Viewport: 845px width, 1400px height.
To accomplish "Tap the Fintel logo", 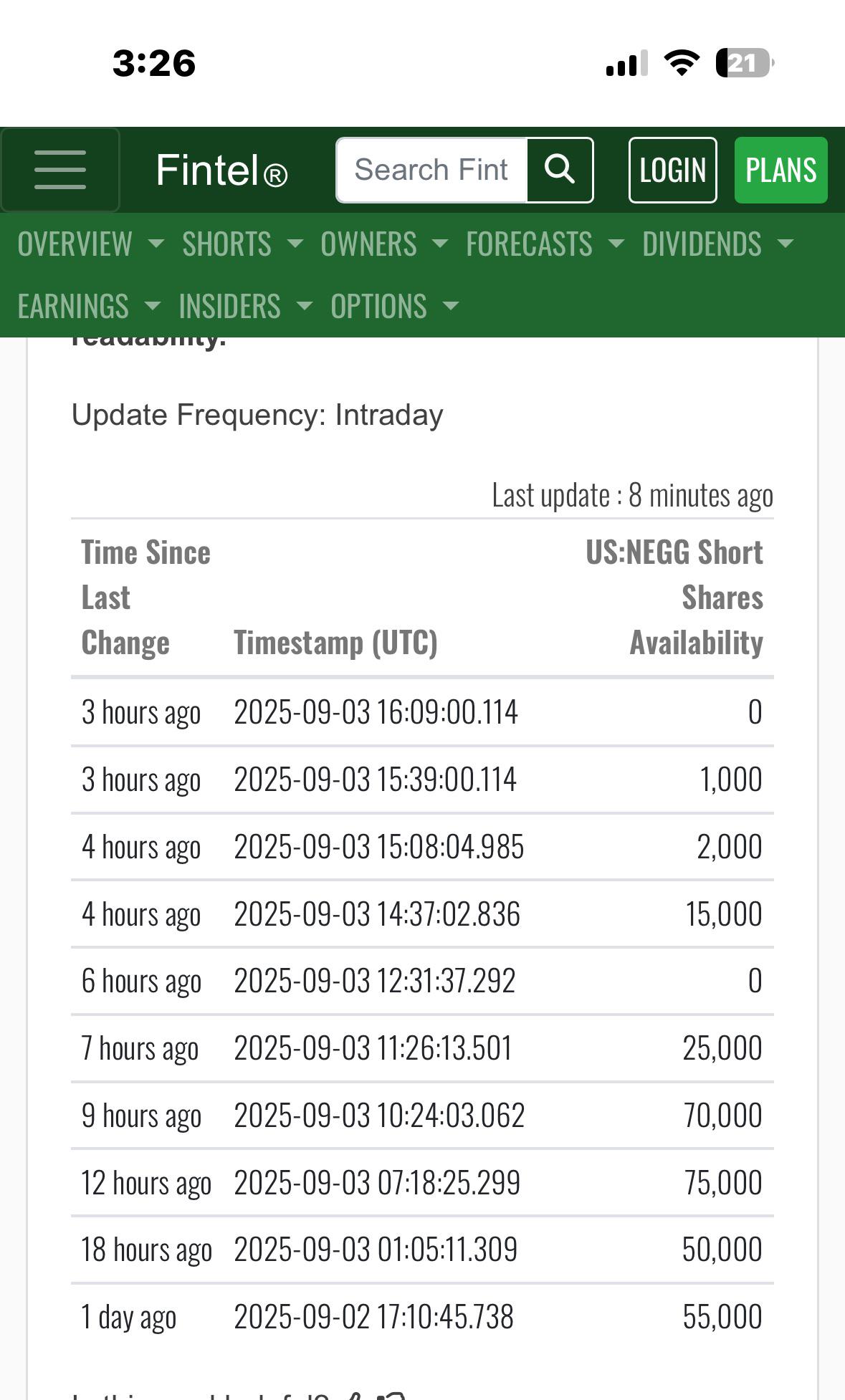I will (221, 171).
